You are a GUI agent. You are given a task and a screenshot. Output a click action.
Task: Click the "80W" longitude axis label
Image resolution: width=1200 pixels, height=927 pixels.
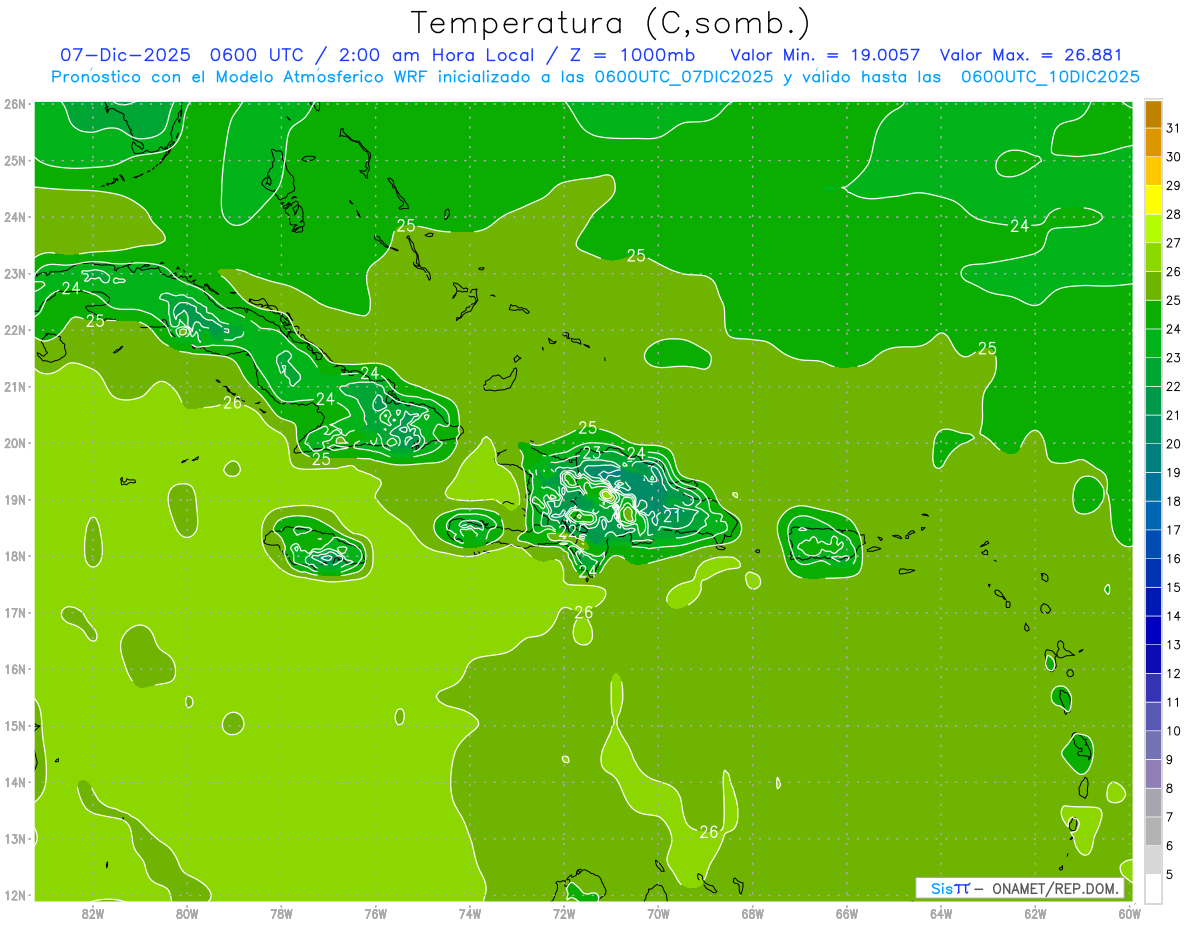[x=187, y=912]
